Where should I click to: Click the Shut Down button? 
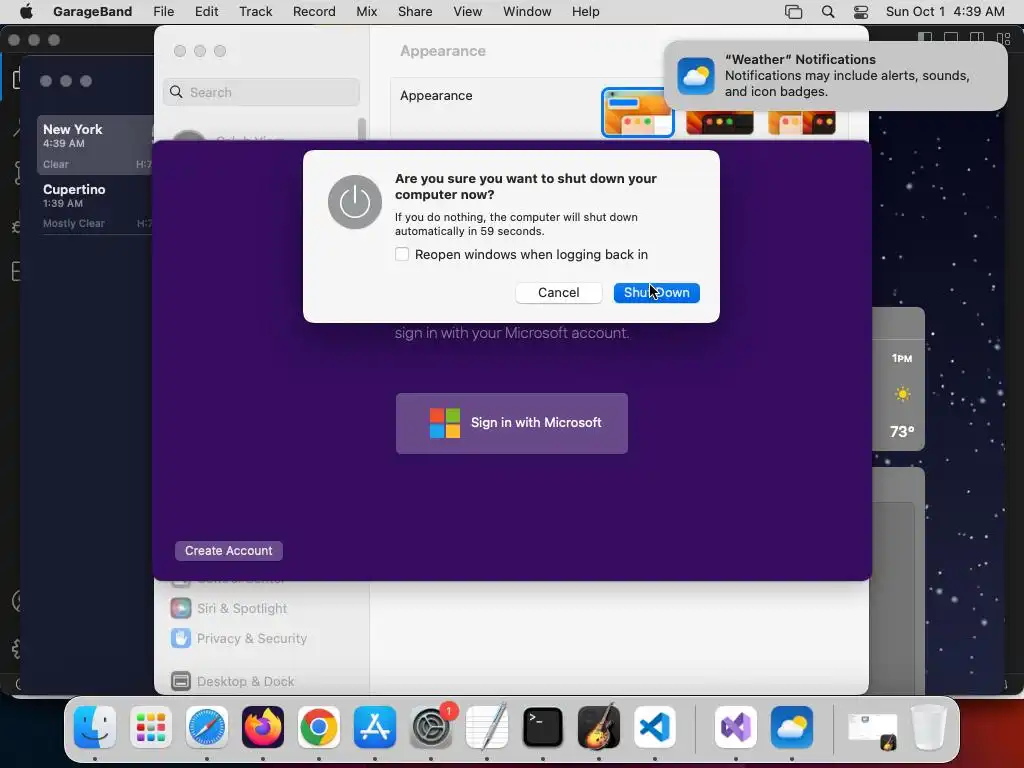[x=656, y=293]
